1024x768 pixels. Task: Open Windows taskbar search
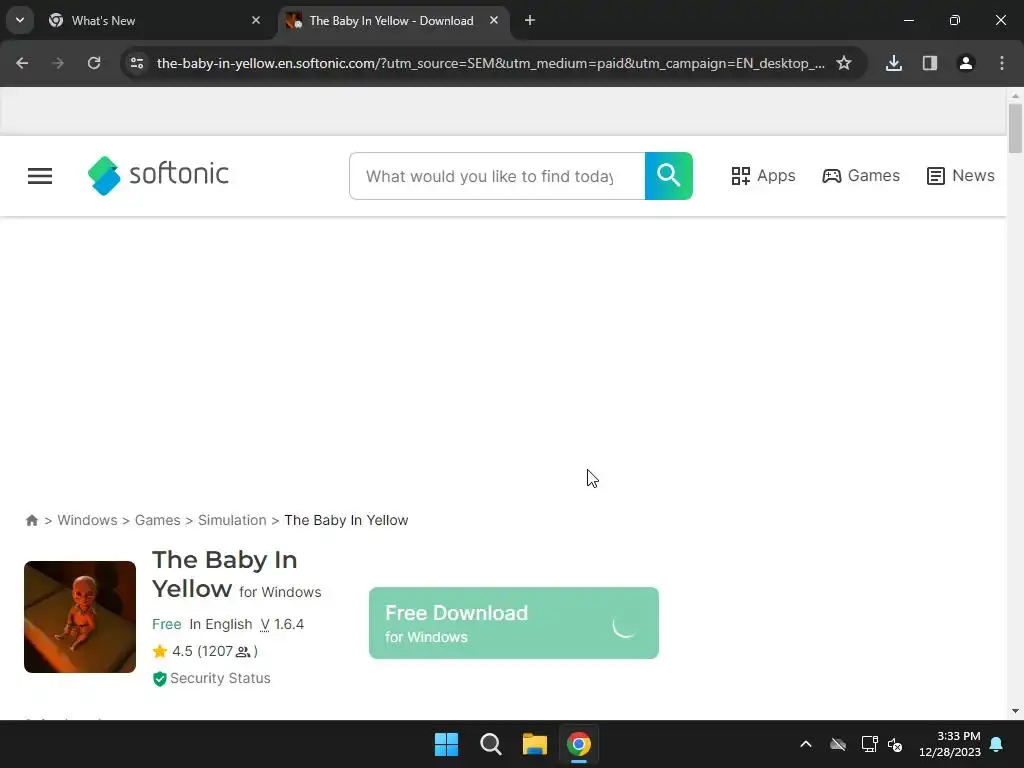coord(490,744)
